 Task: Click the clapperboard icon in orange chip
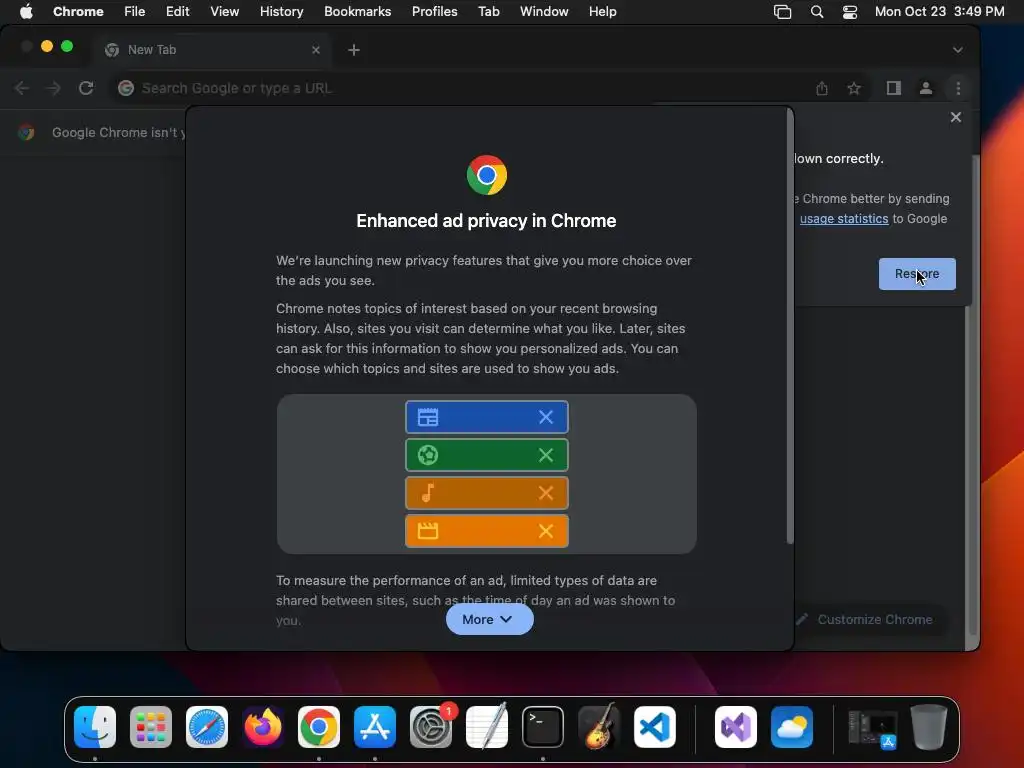[428, 530]
